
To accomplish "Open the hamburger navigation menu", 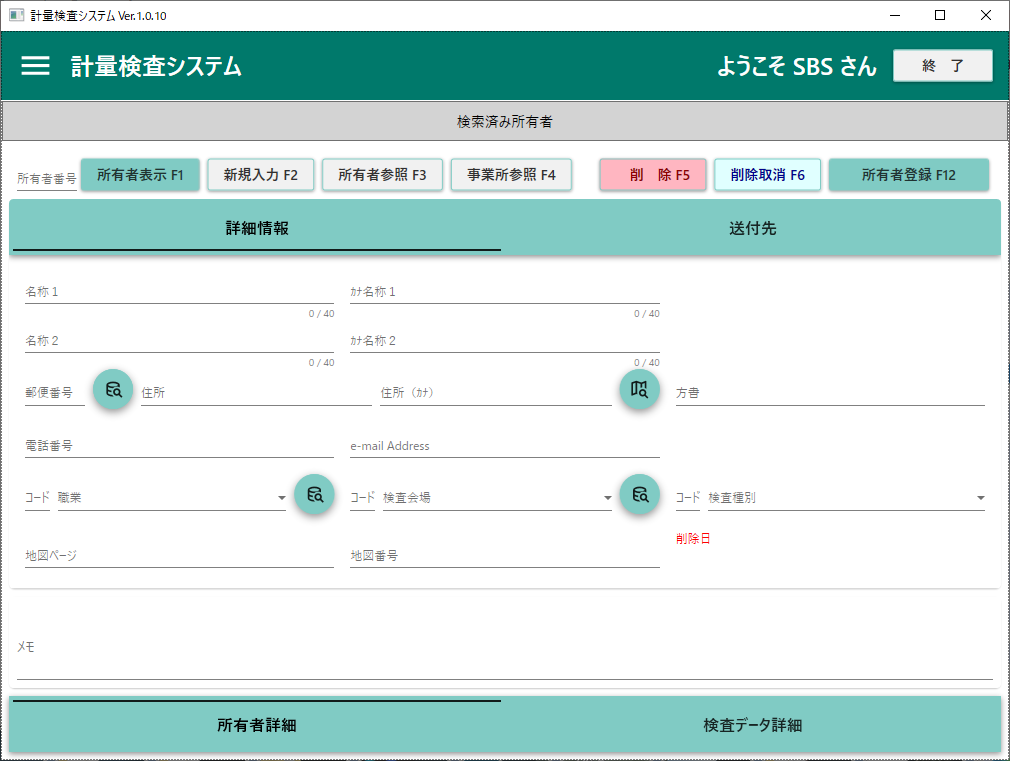I will click(36, 66).
